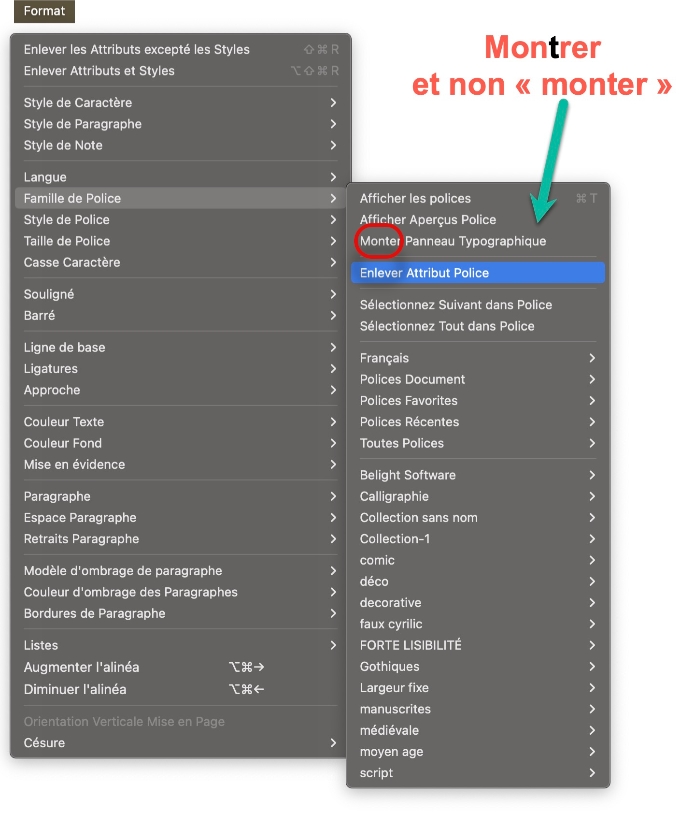The image size is (680, 814).
Task: Select Famille de Police menu entry
Action: (181, 198)
